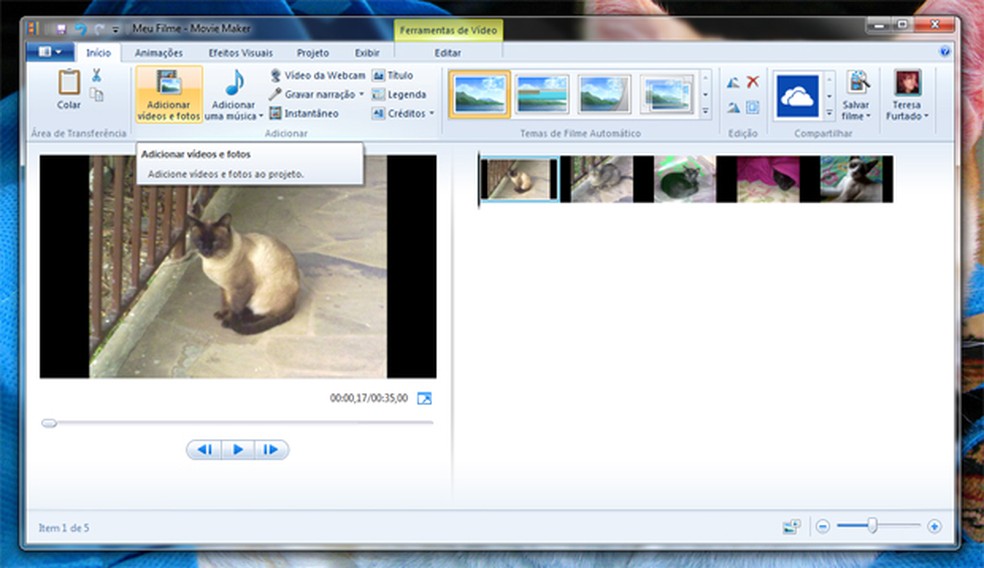The height and width of the screenshot is (568, 984).
Task: Toggle full screen preview icon
Action: (x=424, y=398)
